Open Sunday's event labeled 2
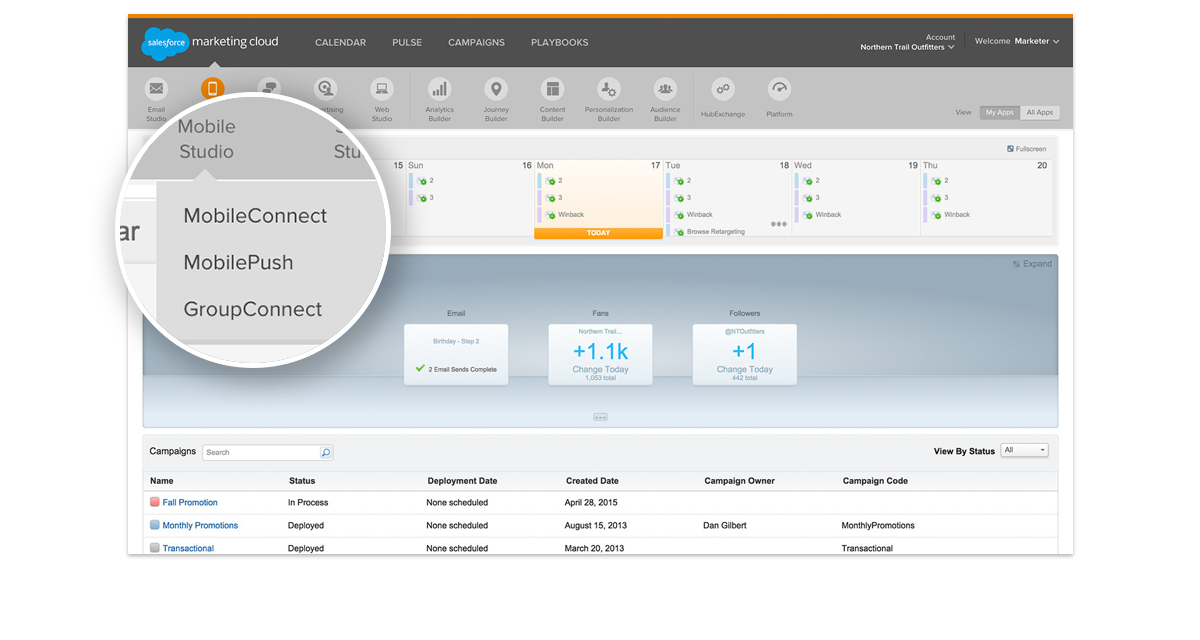The image size is (1200, 640). [x=425, y=181]
